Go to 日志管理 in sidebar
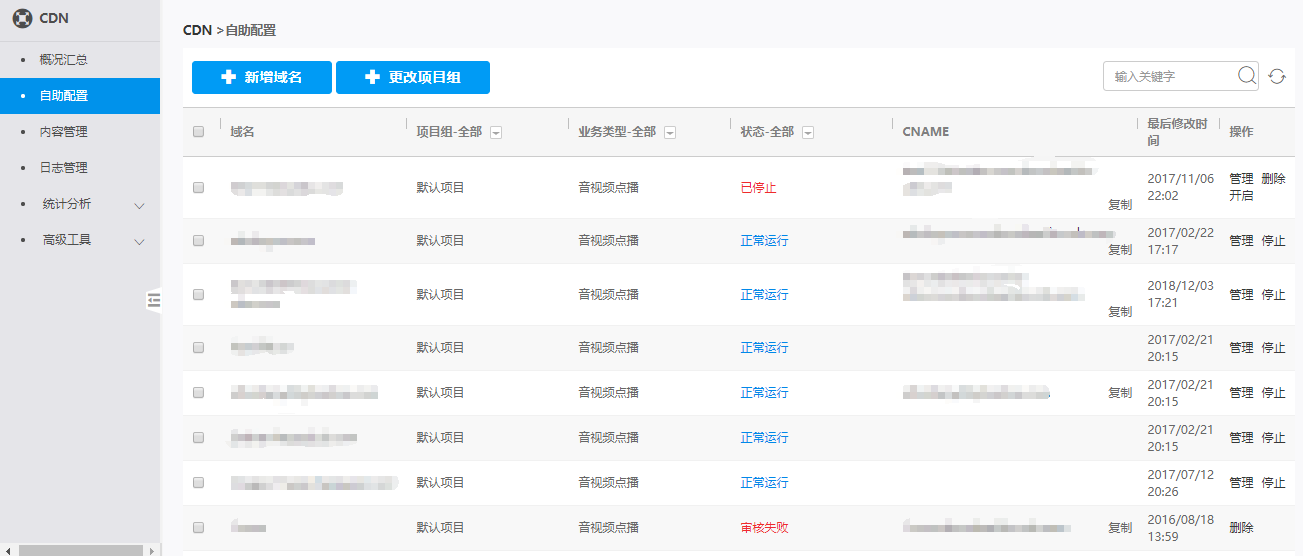This screenshot has height=556, width=1303. click(x=63, y=168)
